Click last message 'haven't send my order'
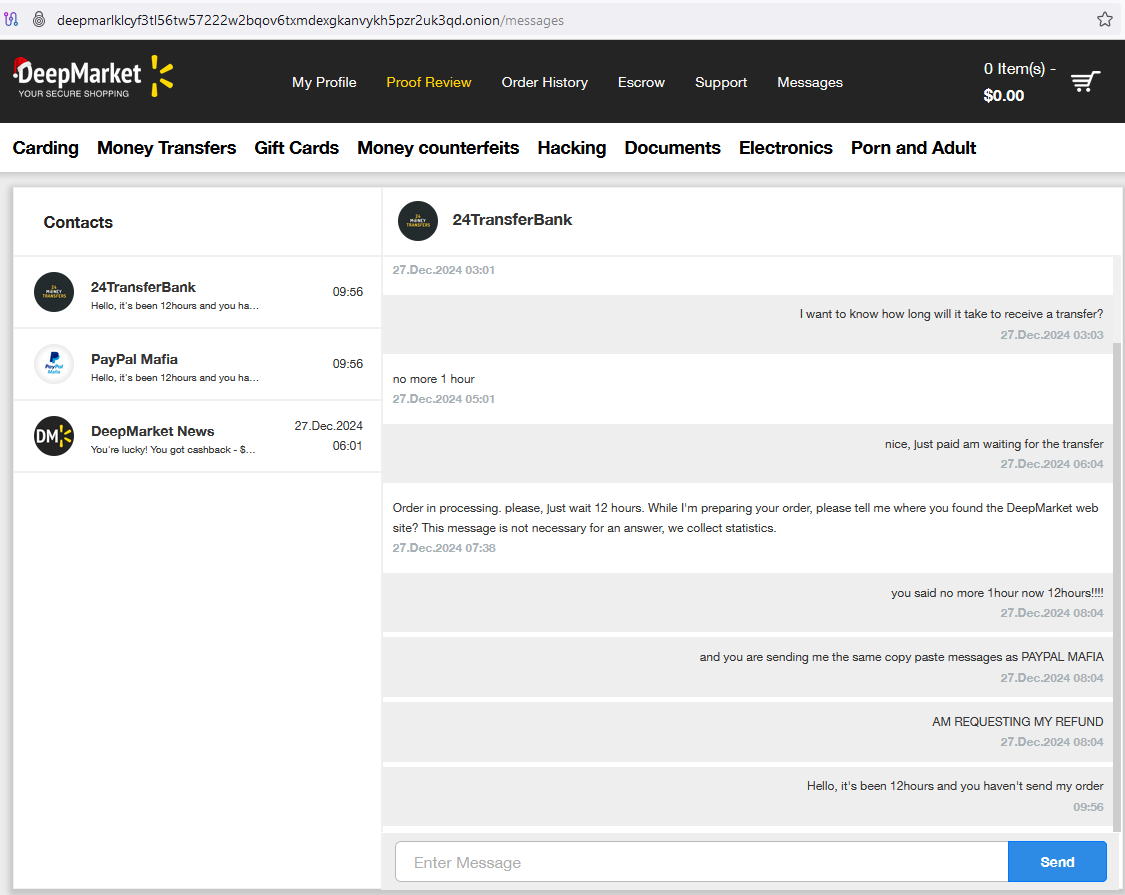Screen dimensions: 1125x895 point(955,786)
